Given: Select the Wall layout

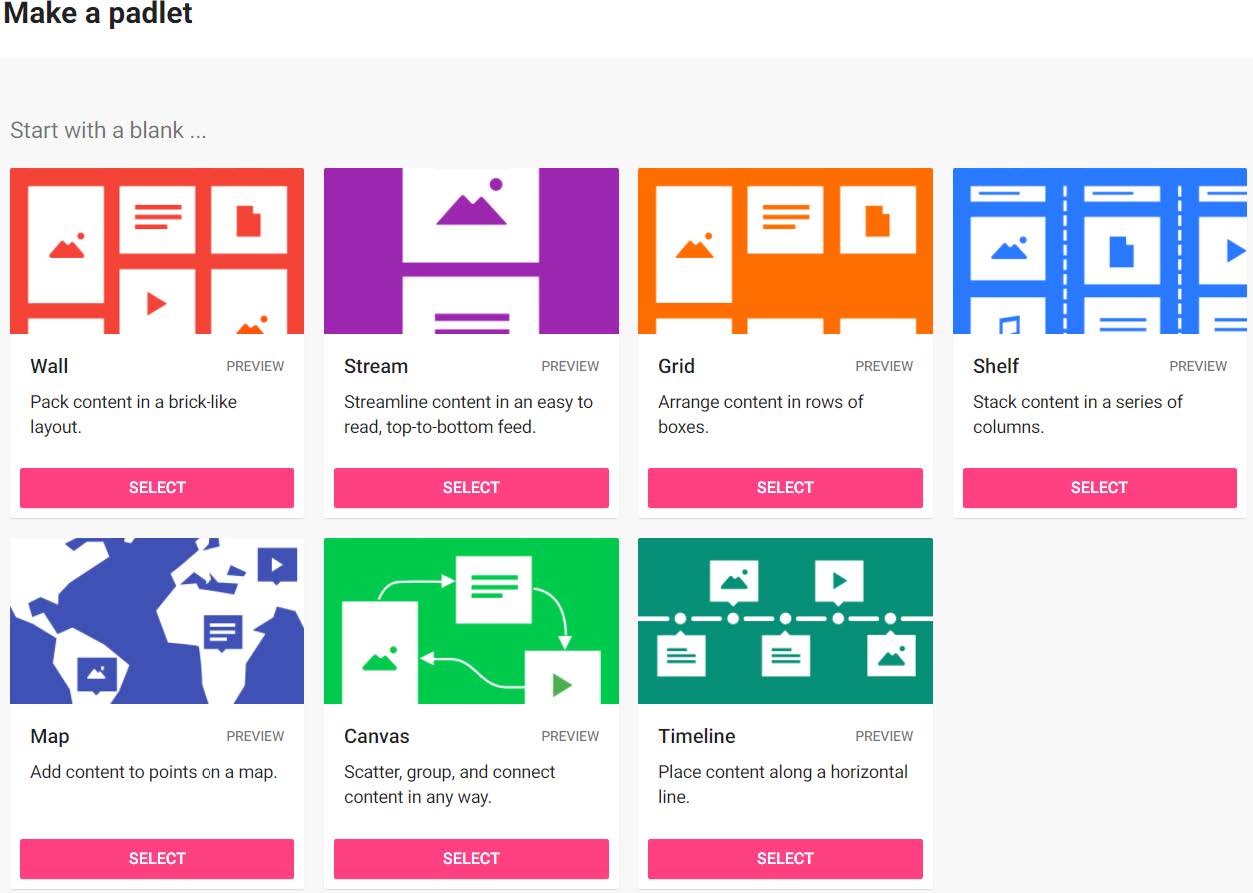Looking at the screenshot, I should tap(156, 487).
